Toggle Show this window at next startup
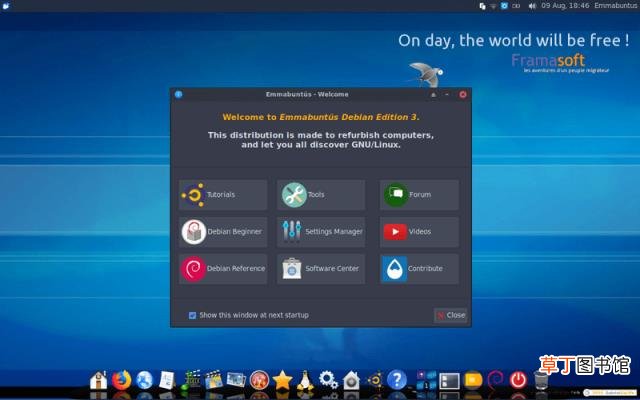This screenshot has height=400, width=640. [192, 315]
